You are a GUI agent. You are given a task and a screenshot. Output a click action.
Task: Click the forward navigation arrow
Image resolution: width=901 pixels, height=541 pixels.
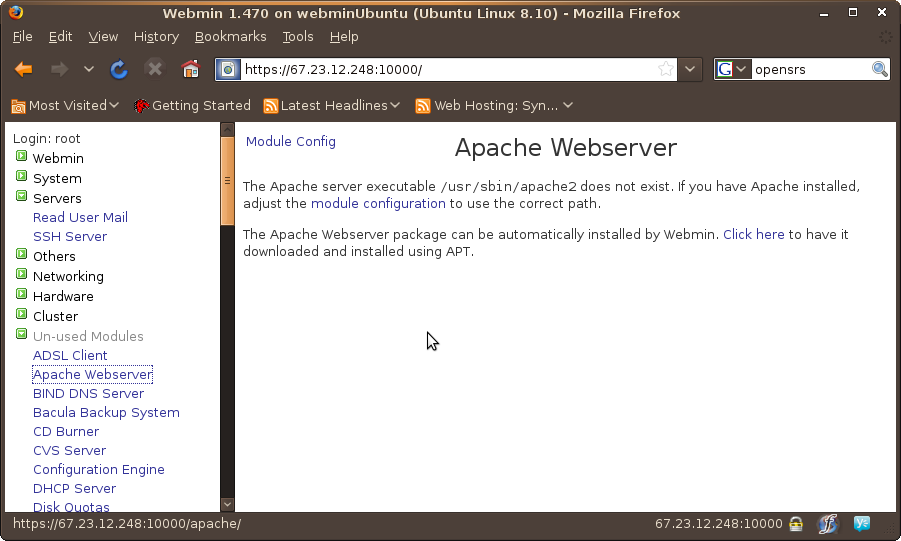(x=59, y=70)
